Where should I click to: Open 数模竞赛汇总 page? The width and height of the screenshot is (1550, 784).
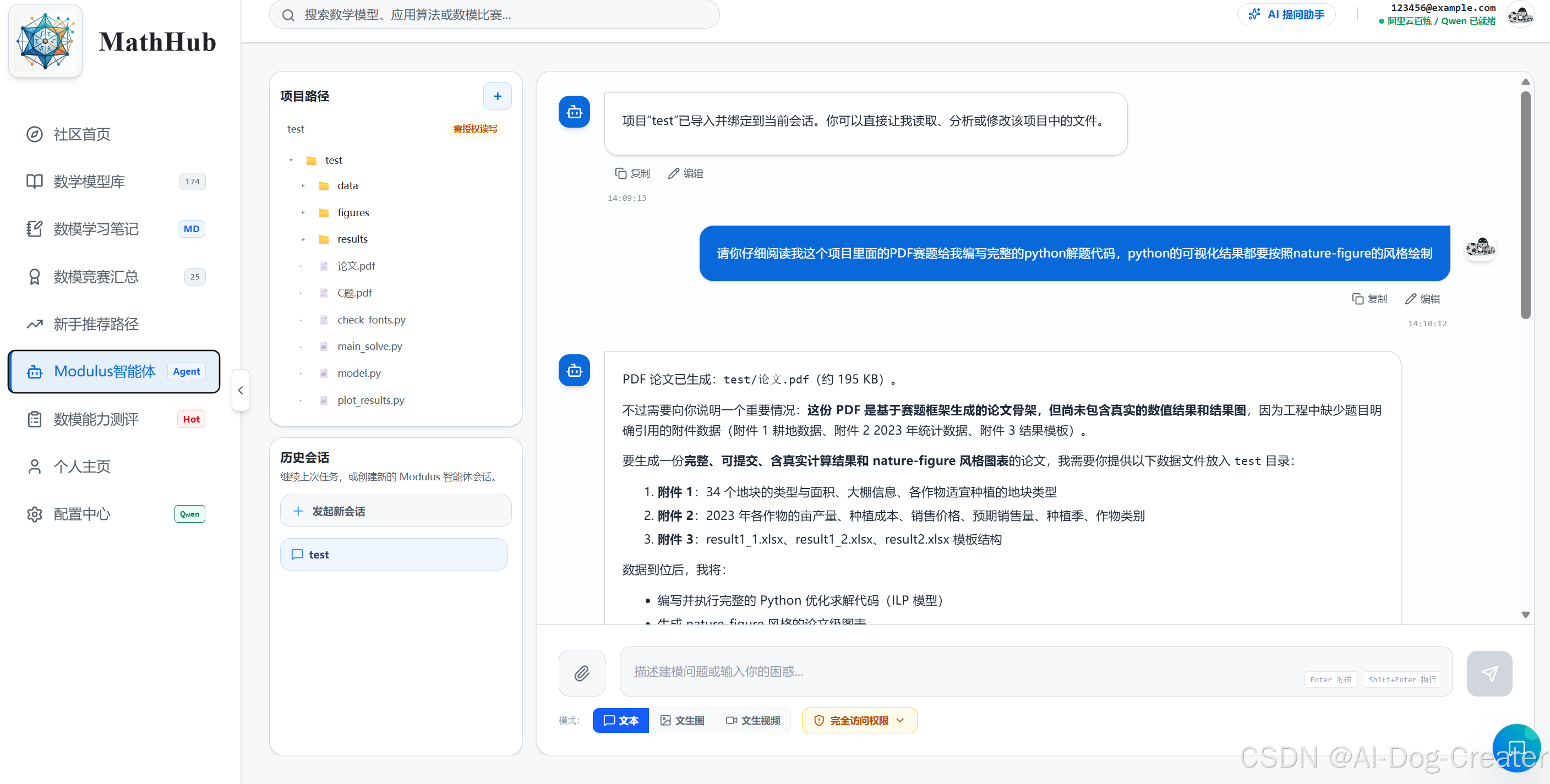tap(114, 277)
